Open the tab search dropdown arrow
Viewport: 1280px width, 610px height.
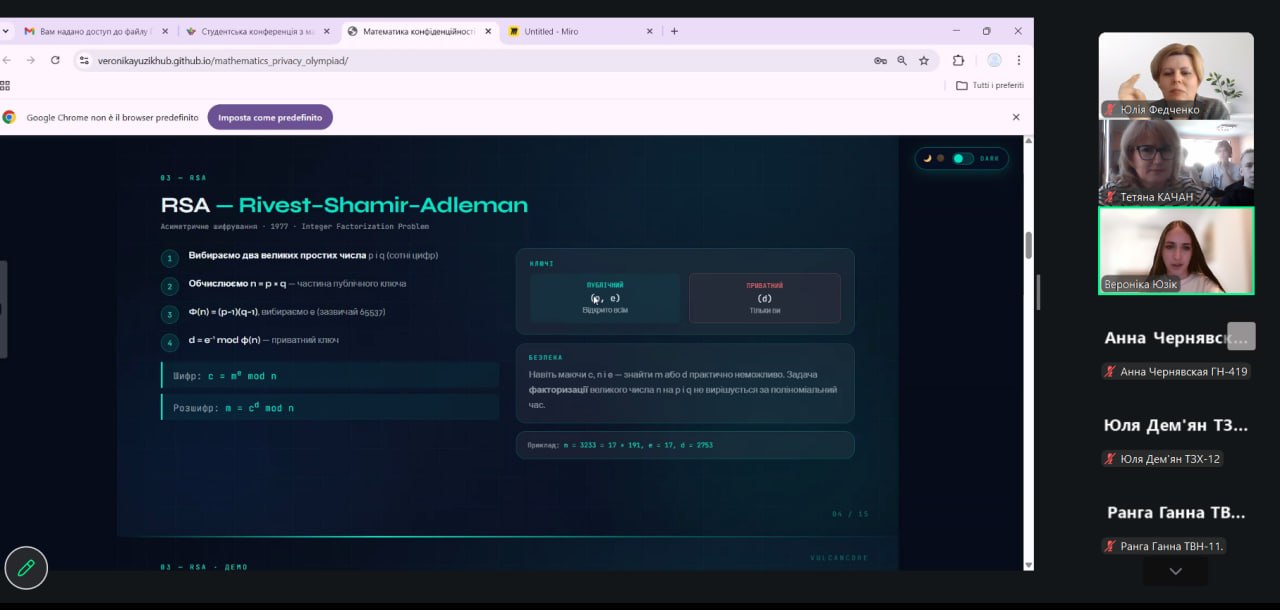tap(5, 31)
